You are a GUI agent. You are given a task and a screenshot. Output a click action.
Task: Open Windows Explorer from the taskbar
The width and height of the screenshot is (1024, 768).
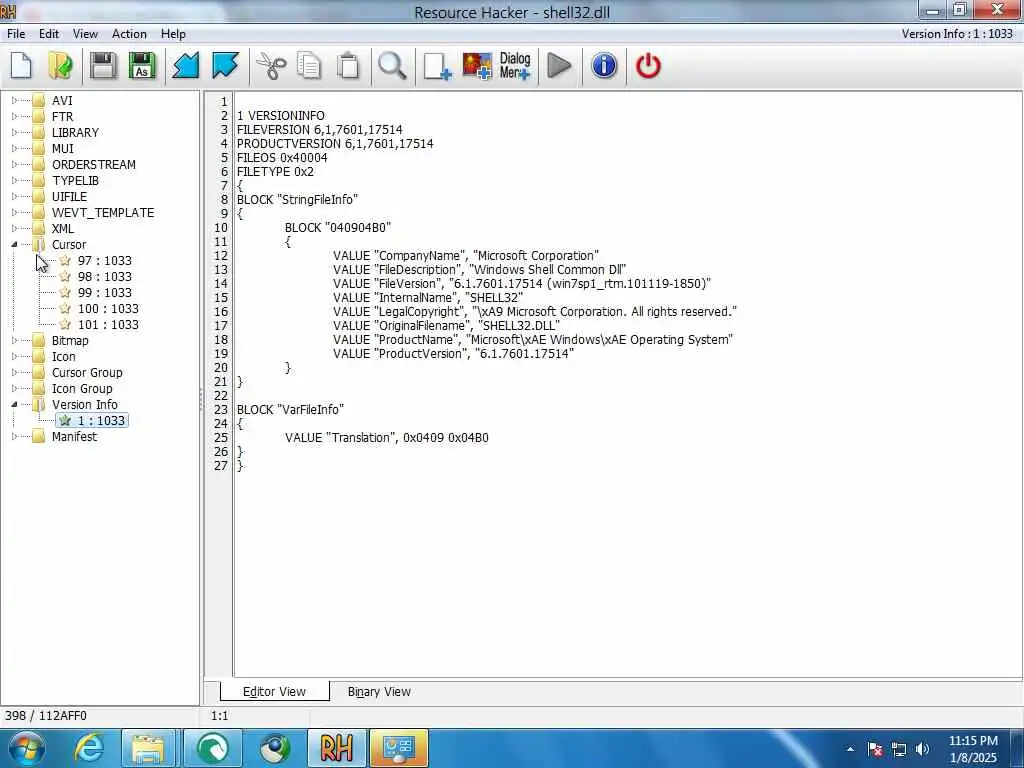(148, 748)
